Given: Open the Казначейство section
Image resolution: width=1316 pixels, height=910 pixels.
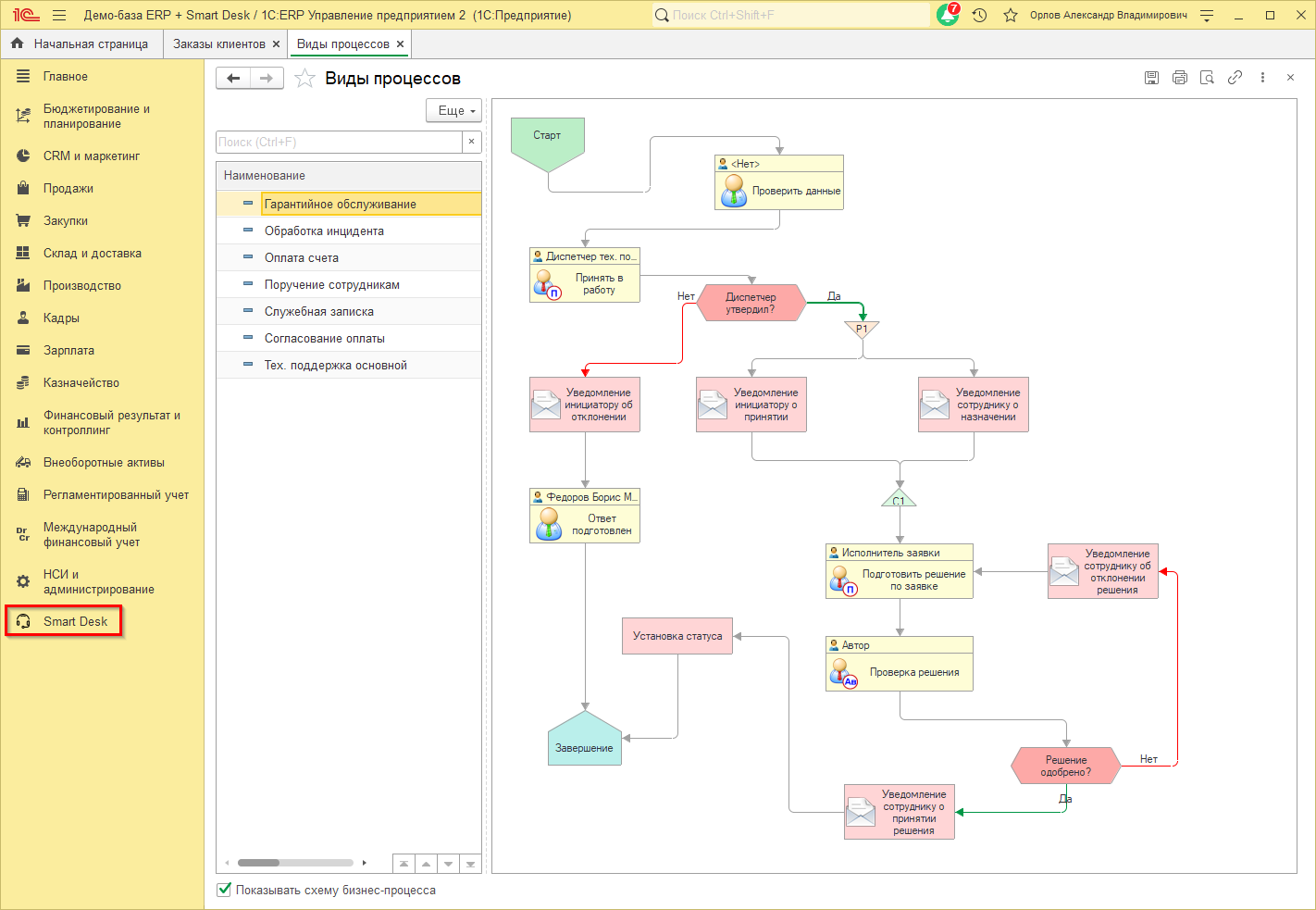Looking at the screenshot, I should click(102, 383).
